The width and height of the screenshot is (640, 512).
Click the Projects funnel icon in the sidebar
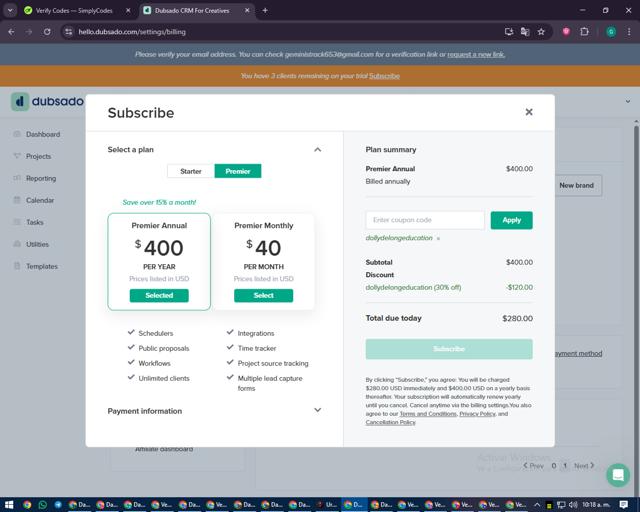pos(17,156)
